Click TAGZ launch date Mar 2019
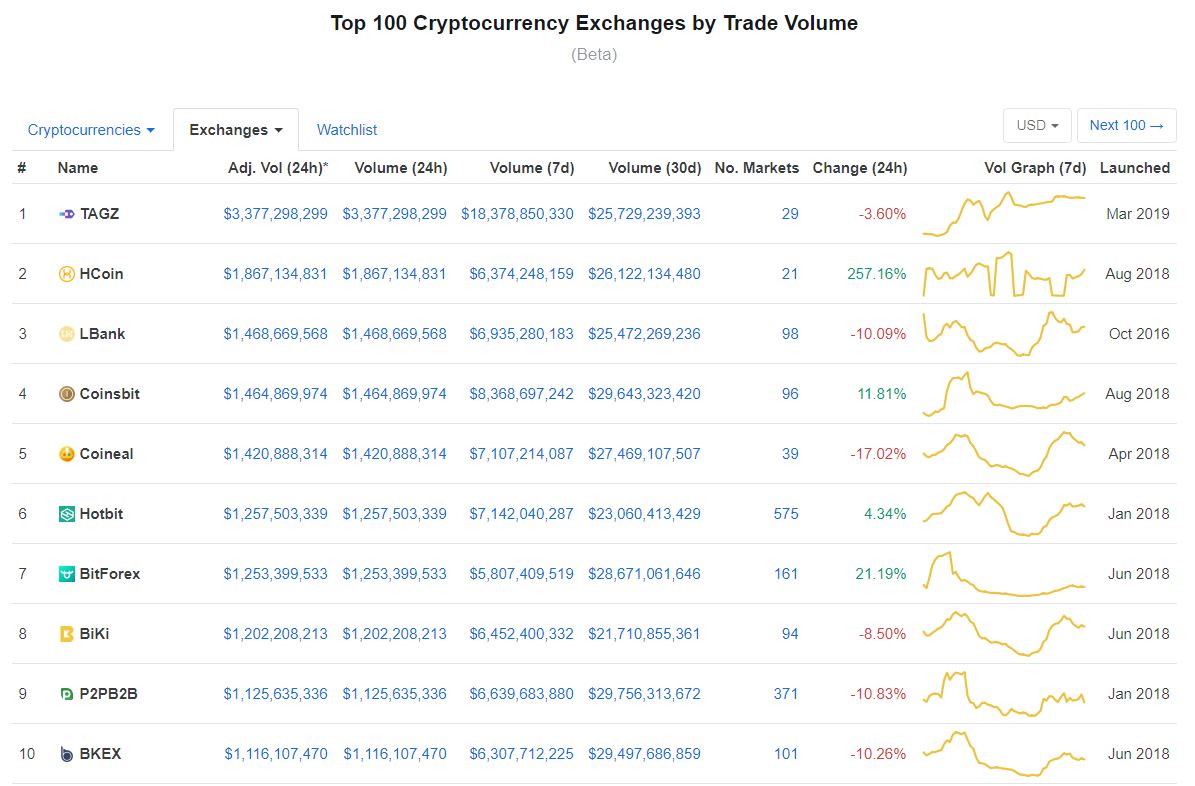 [x=1138, y=214]
